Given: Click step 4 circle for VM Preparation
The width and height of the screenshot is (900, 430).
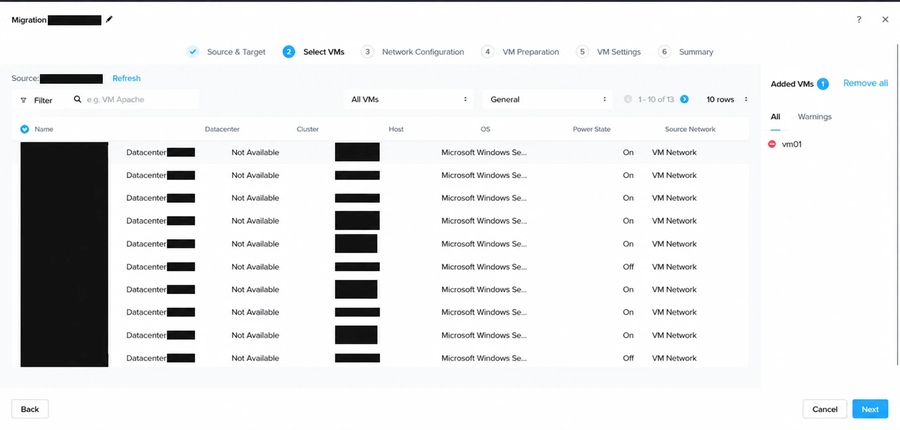Looking at the screenshot, I should point(487,52).
